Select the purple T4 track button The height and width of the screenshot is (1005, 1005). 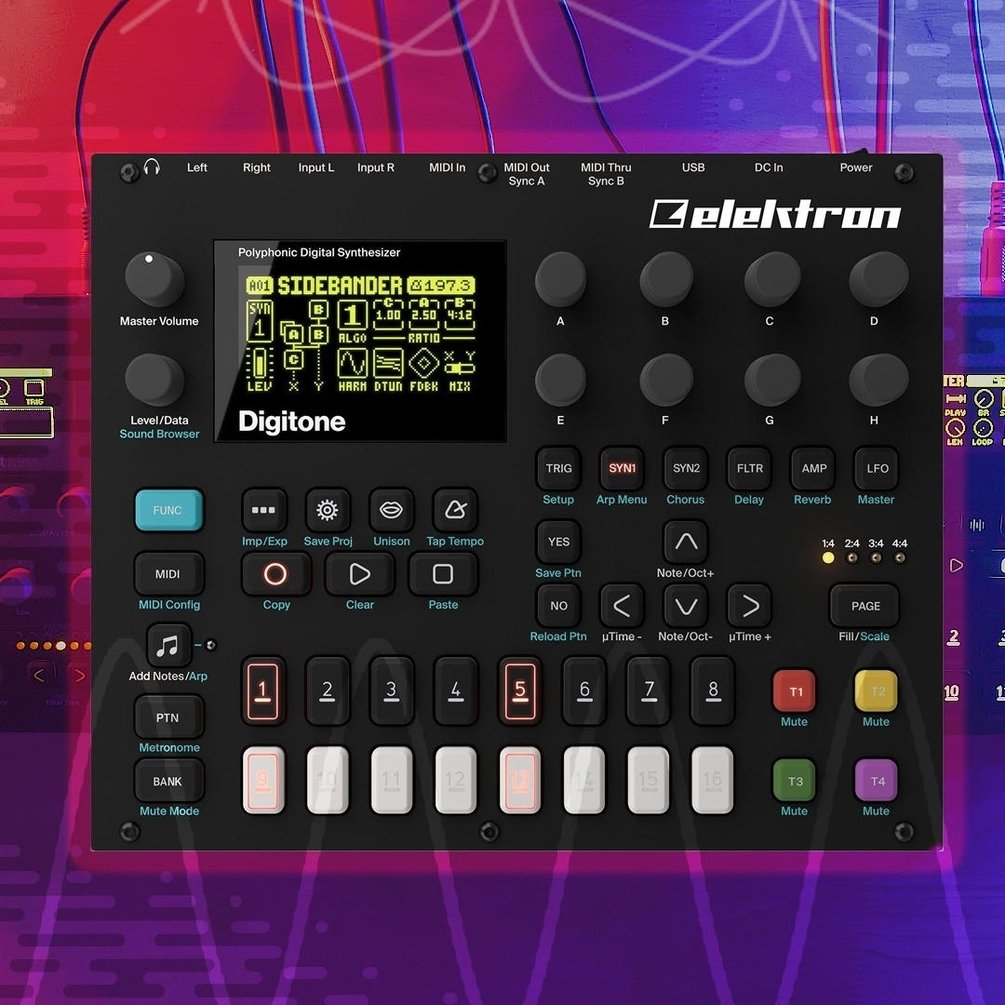click(876, 781)
